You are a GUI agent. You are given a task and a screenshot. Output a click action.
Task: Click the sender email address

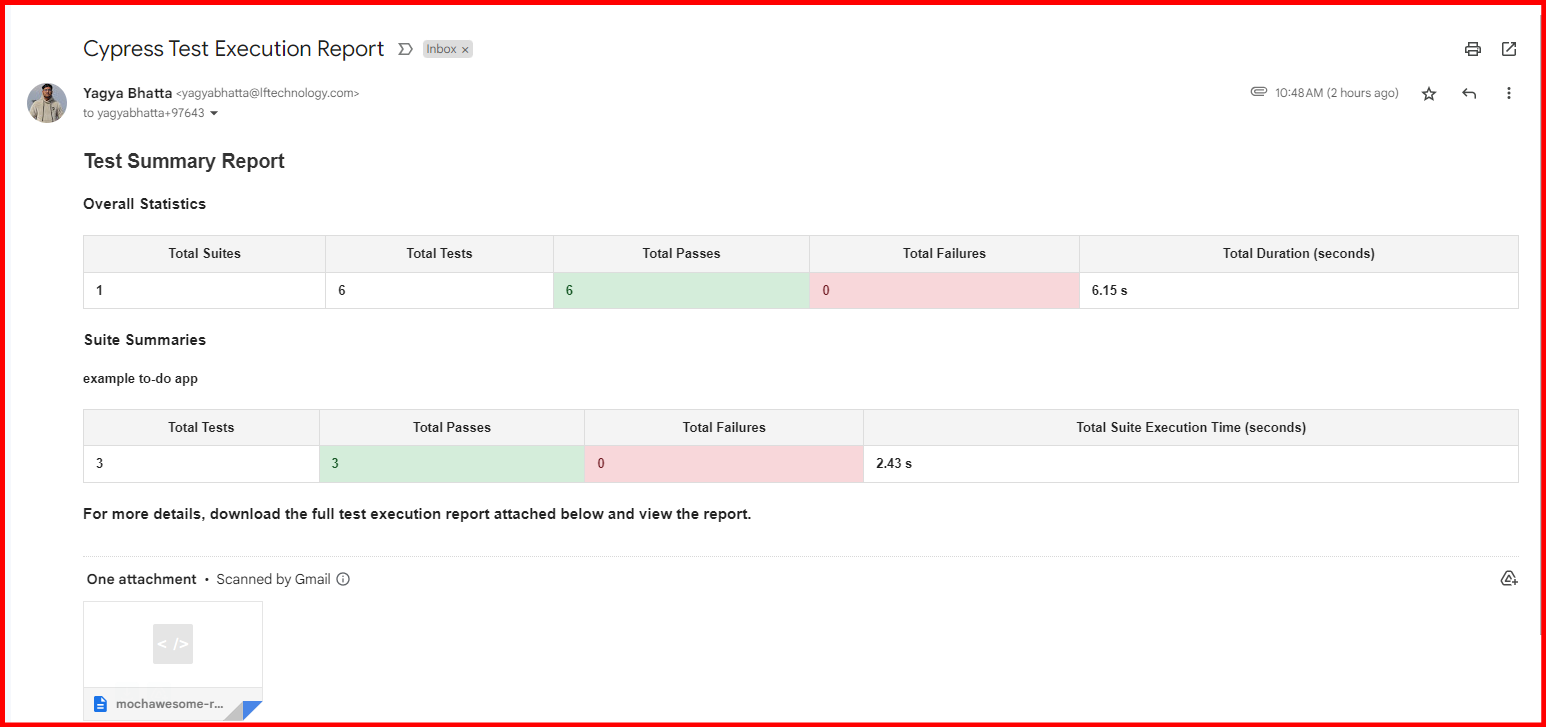coord(267,93)
